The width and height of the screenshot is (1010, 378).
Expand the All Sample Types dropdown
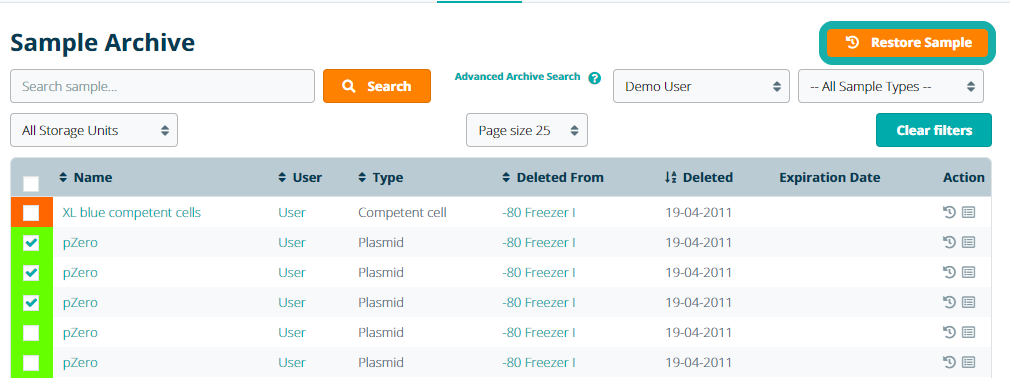coord(891,86)
